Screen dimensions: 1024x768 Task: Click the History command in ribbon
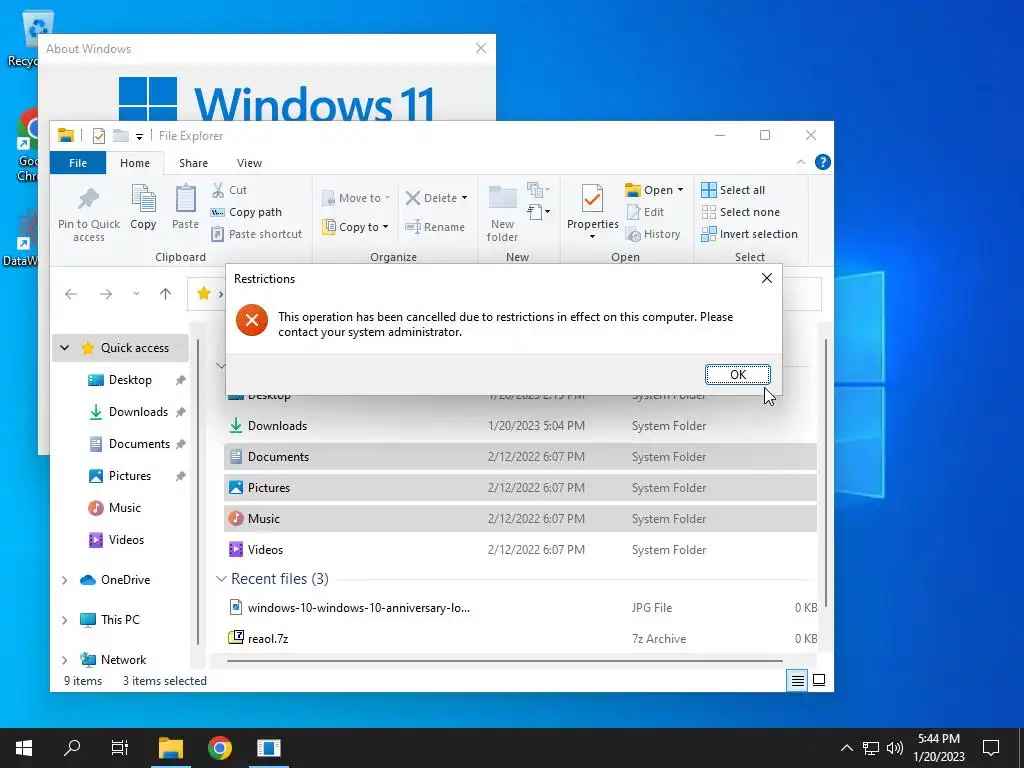click(653, 234)
